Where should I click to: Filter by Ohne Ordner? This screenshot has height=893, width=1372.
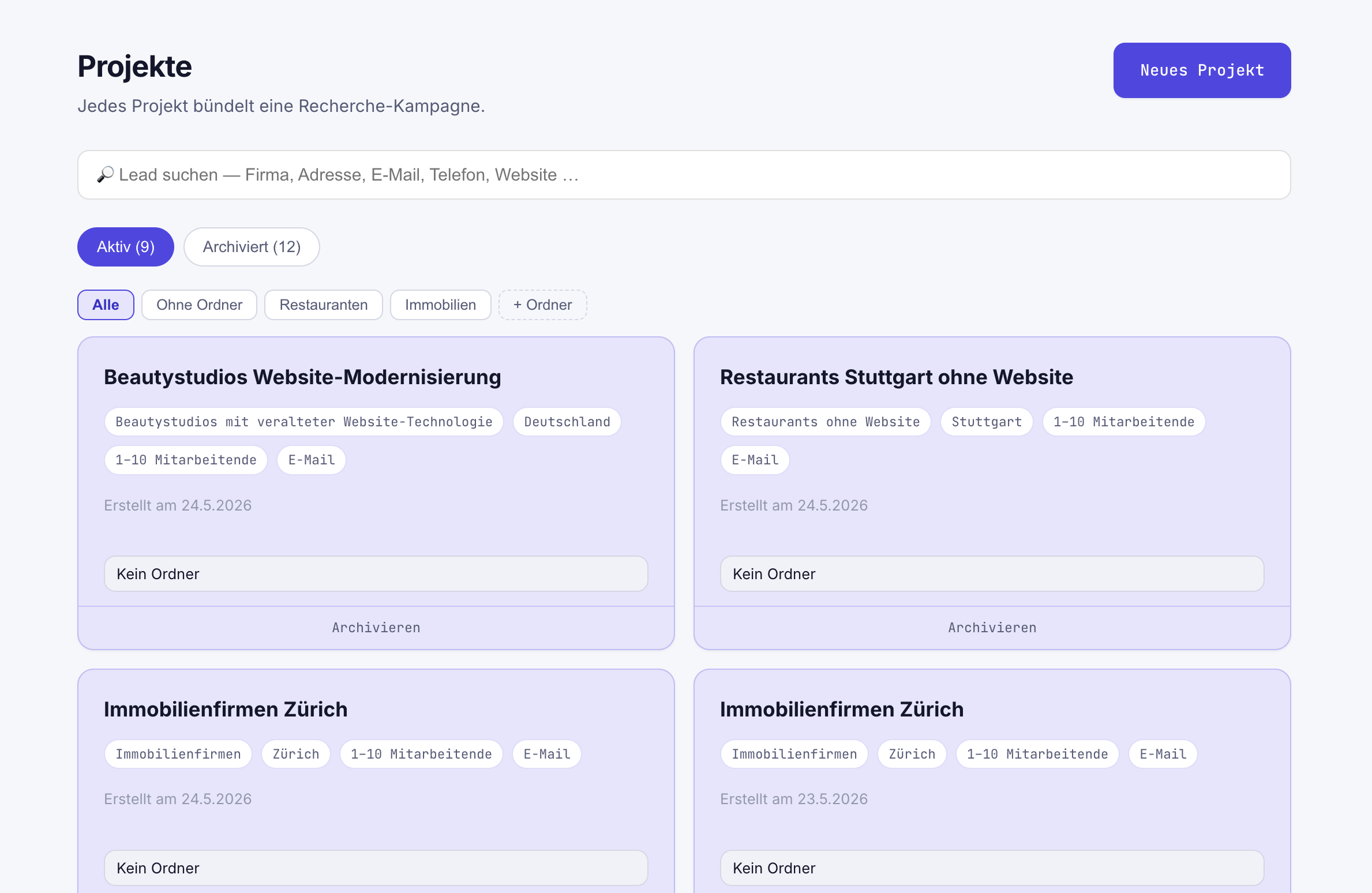[199, 305]
